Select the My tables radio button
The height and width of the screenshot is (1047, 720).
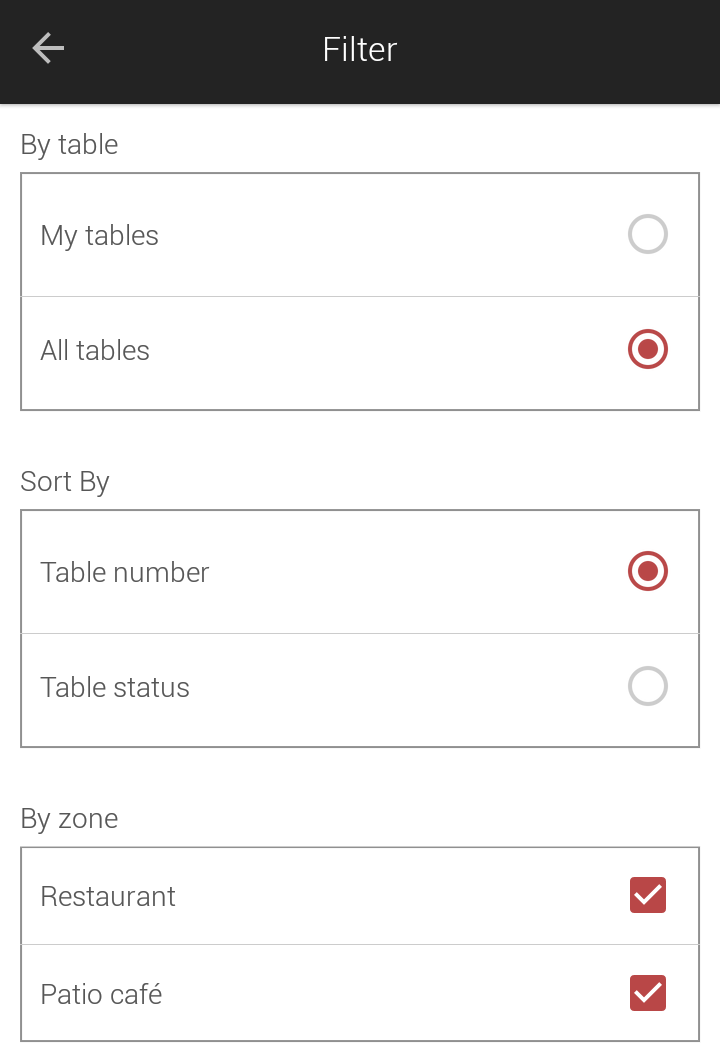click(647, 234)
